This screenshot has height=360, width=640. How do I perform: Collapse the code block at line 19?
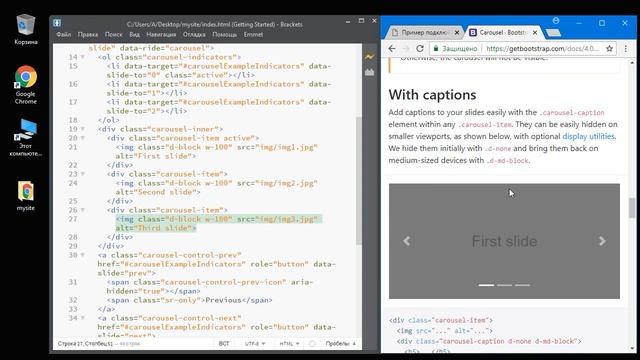click(x=83, y=129)
